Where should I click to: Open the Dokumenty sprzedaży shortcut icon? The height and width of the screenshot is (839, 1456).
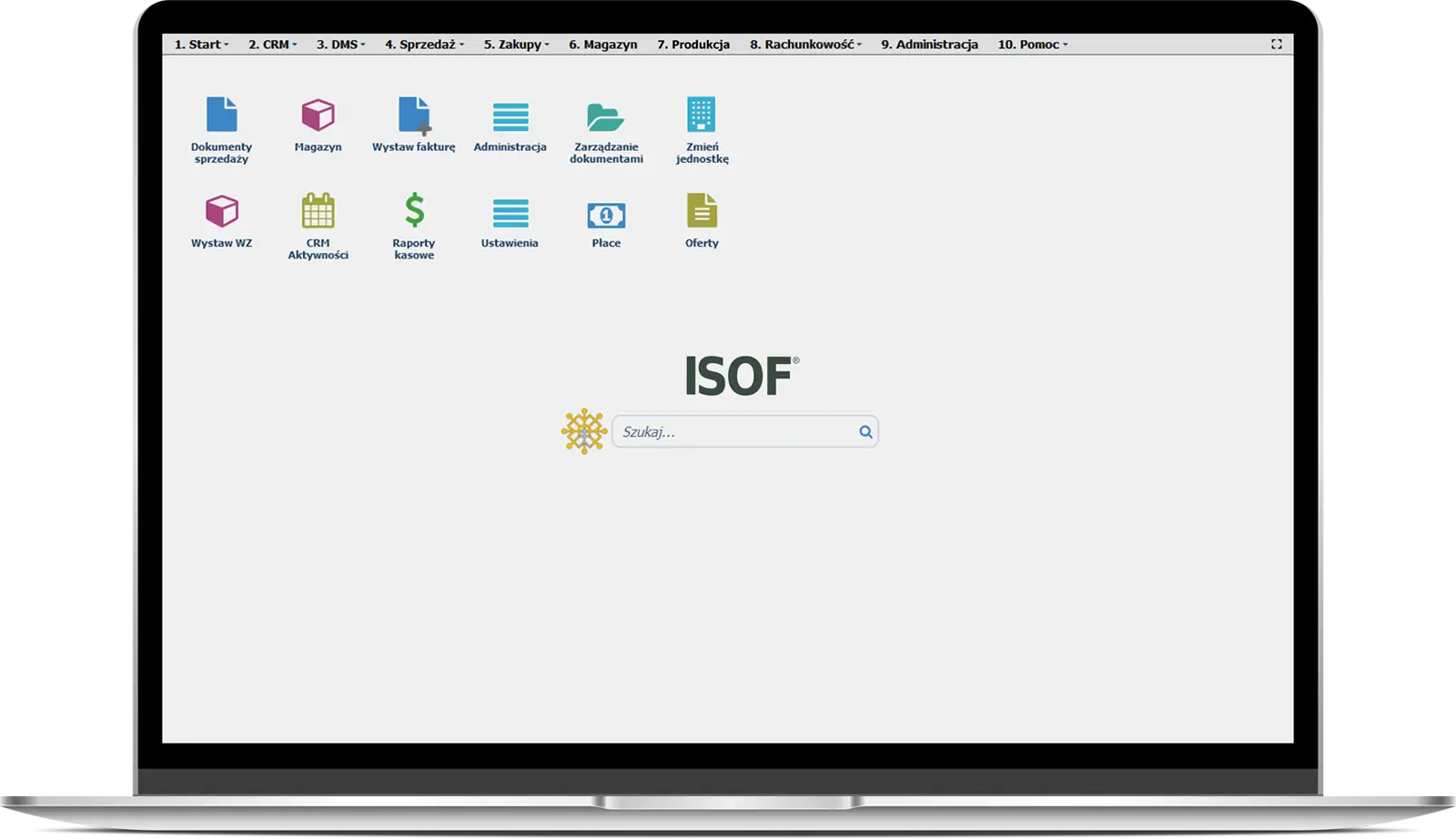221,116
